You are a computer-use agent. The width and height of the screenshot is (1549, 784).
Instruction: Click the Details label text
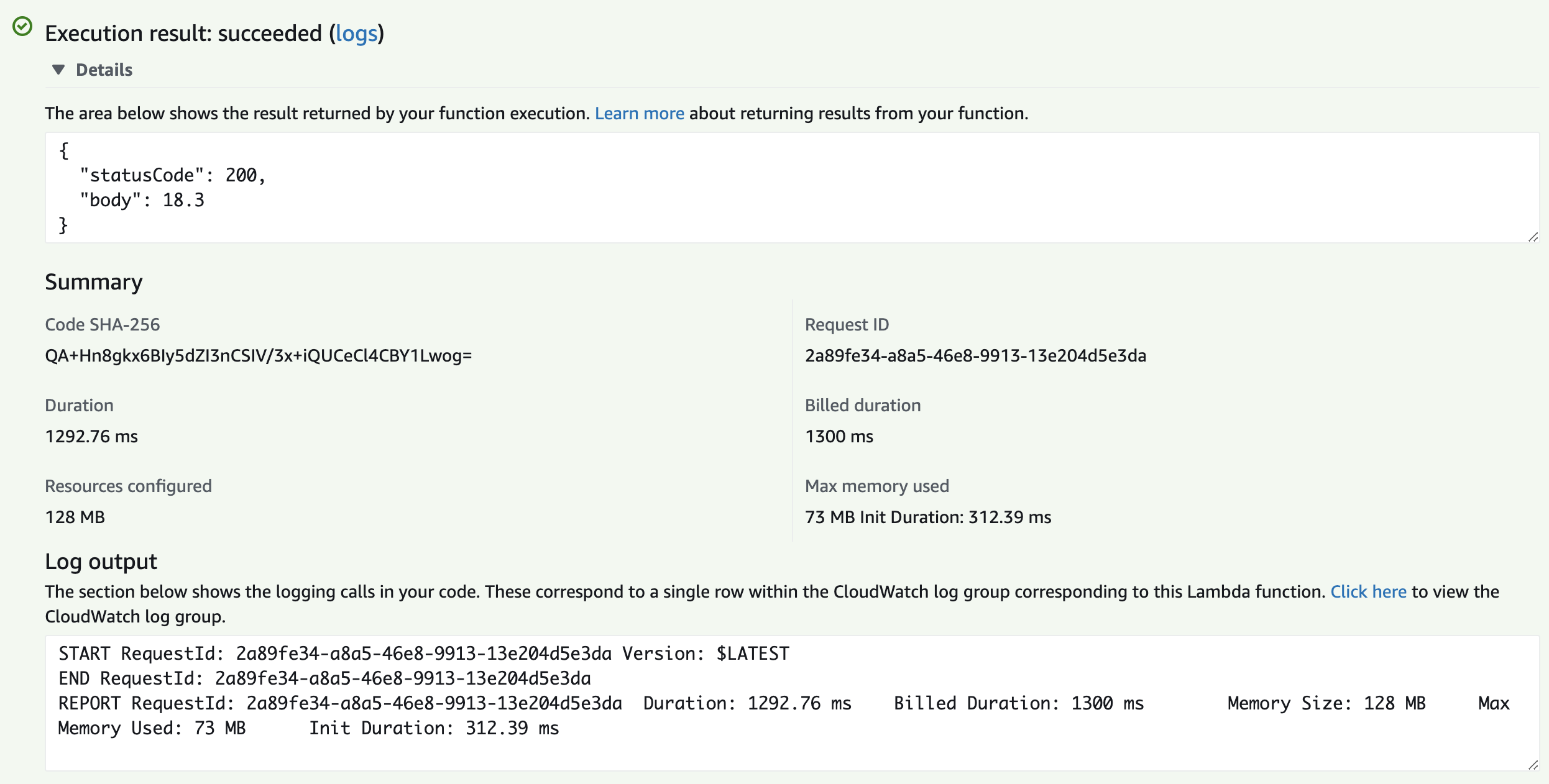pos(104,70)
